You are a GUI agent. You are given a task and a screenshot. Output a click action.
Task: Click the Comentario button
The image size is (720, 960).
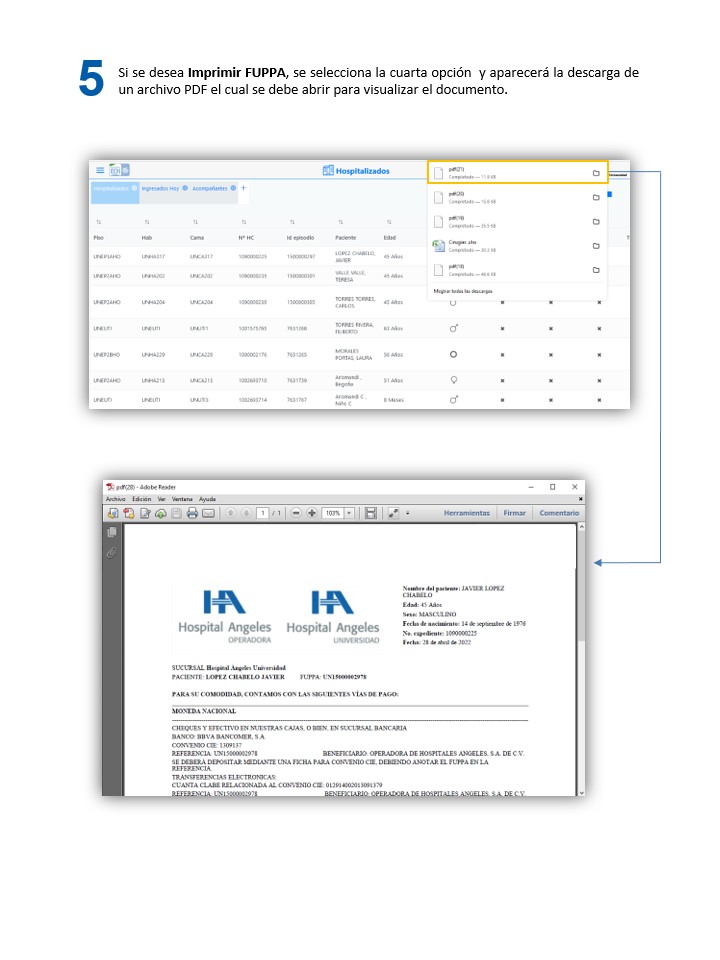[x=559, y=513]
